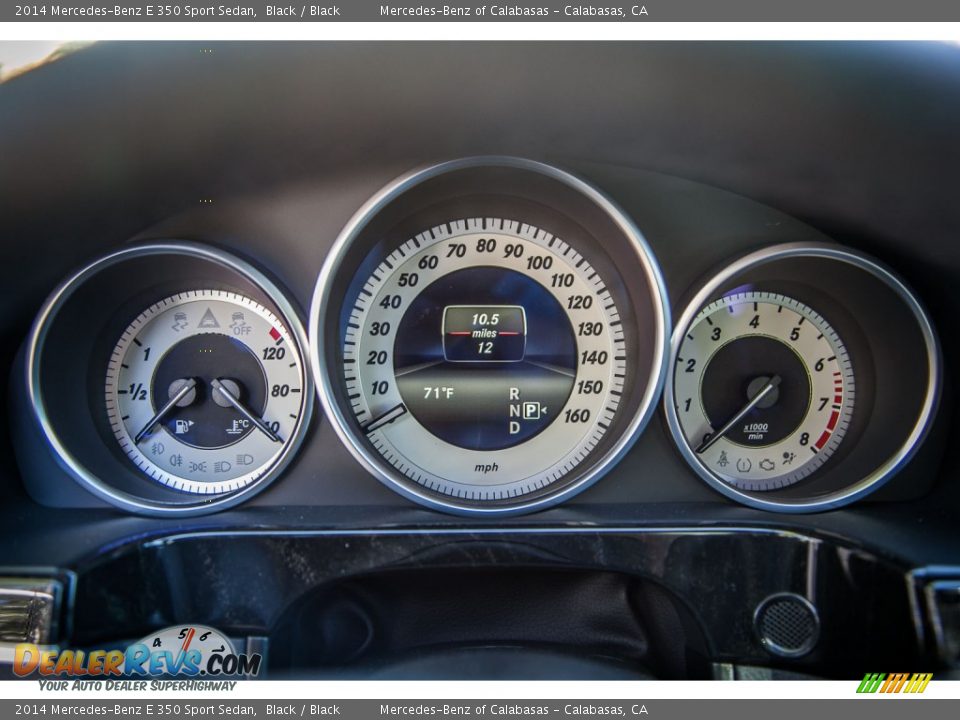
Task: Toggle the high beam headlight indicator
Action: [x=246, y=460]
